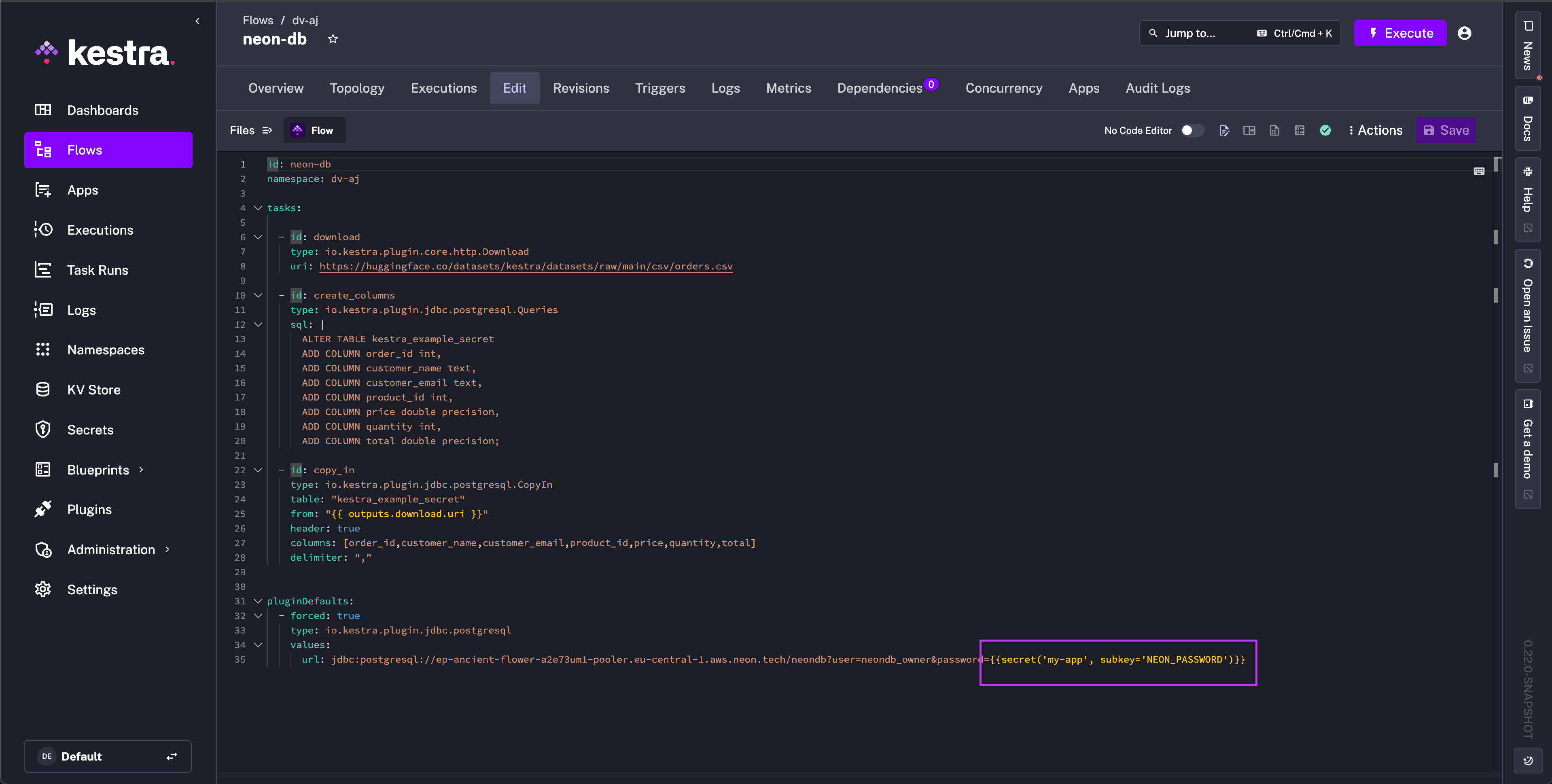Screen dimensions: 1552x784
Task: Toggle the Files panel visibility
Action: pyautogui.click(x=251, y=130)
